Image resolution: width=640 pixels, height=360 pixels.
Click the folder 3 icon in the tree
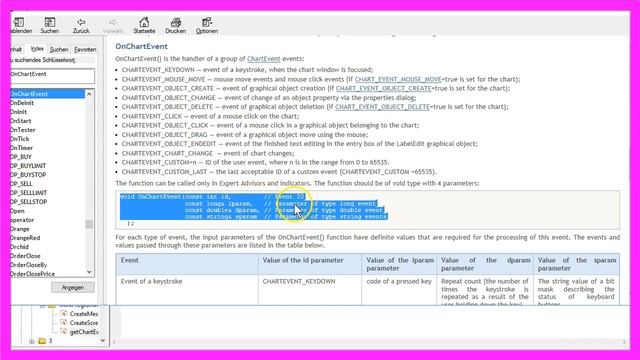[x=42, y=341]
